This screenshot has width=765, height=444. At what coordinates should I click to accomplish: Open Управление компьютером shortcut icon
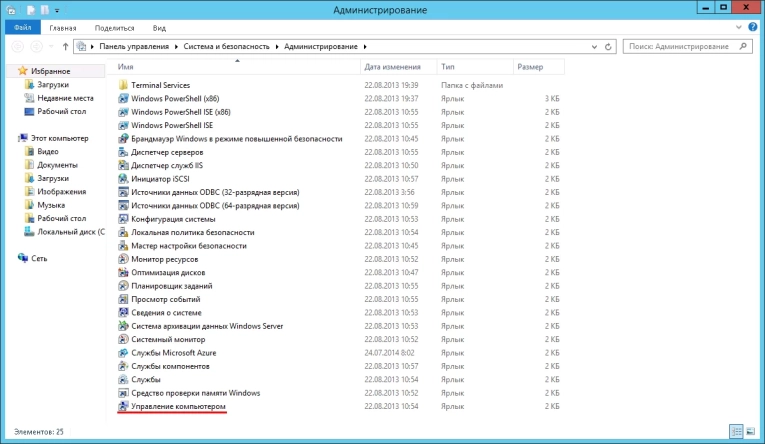[124, 406]
